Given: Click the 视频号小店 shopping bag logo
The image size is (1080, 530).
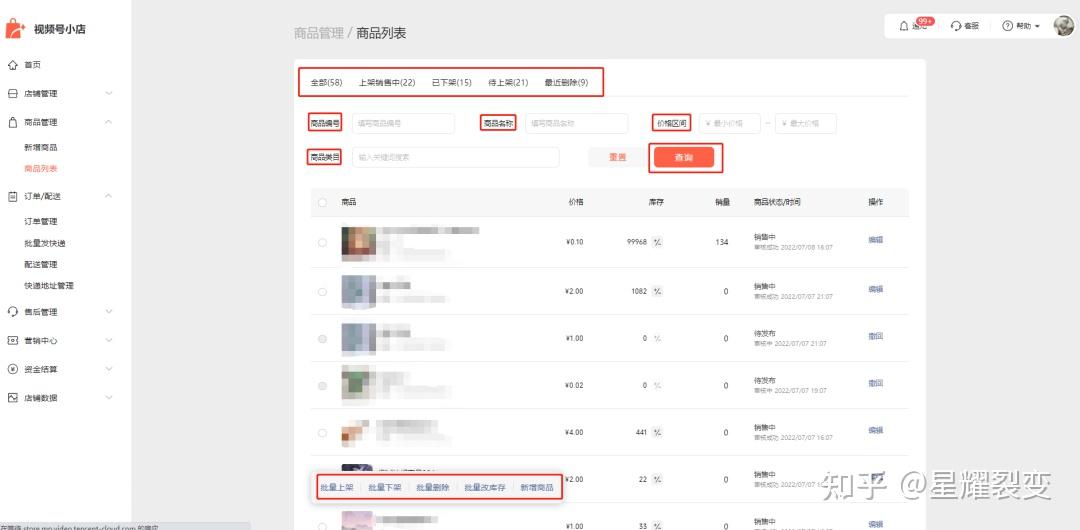Looking at the screenshot, I should pos(15,28).
